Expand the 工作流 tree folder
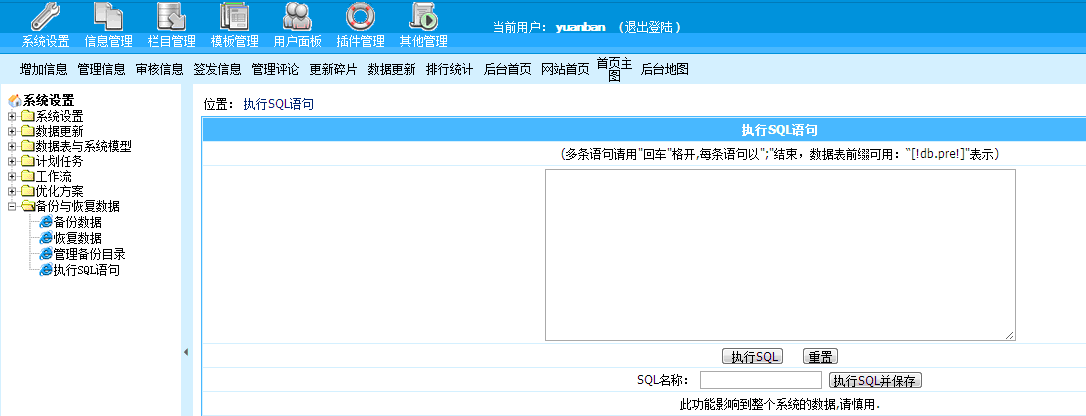Image resolution: width=1086 pixels, height=416 pixels. pos(12,177)
